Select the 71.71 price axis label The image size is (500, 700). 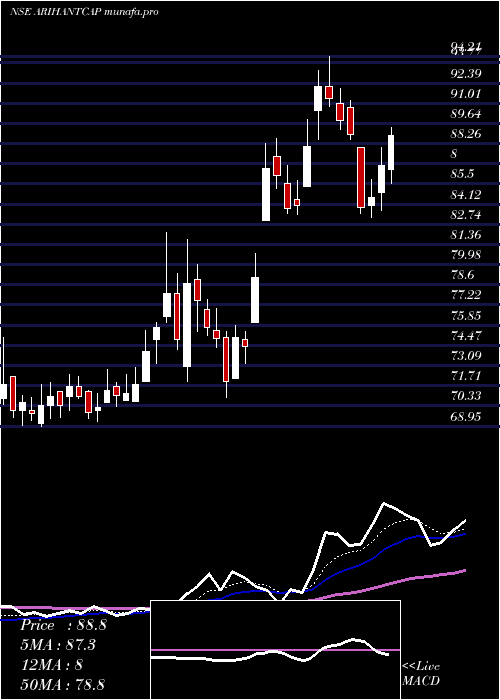click(466, 376)
